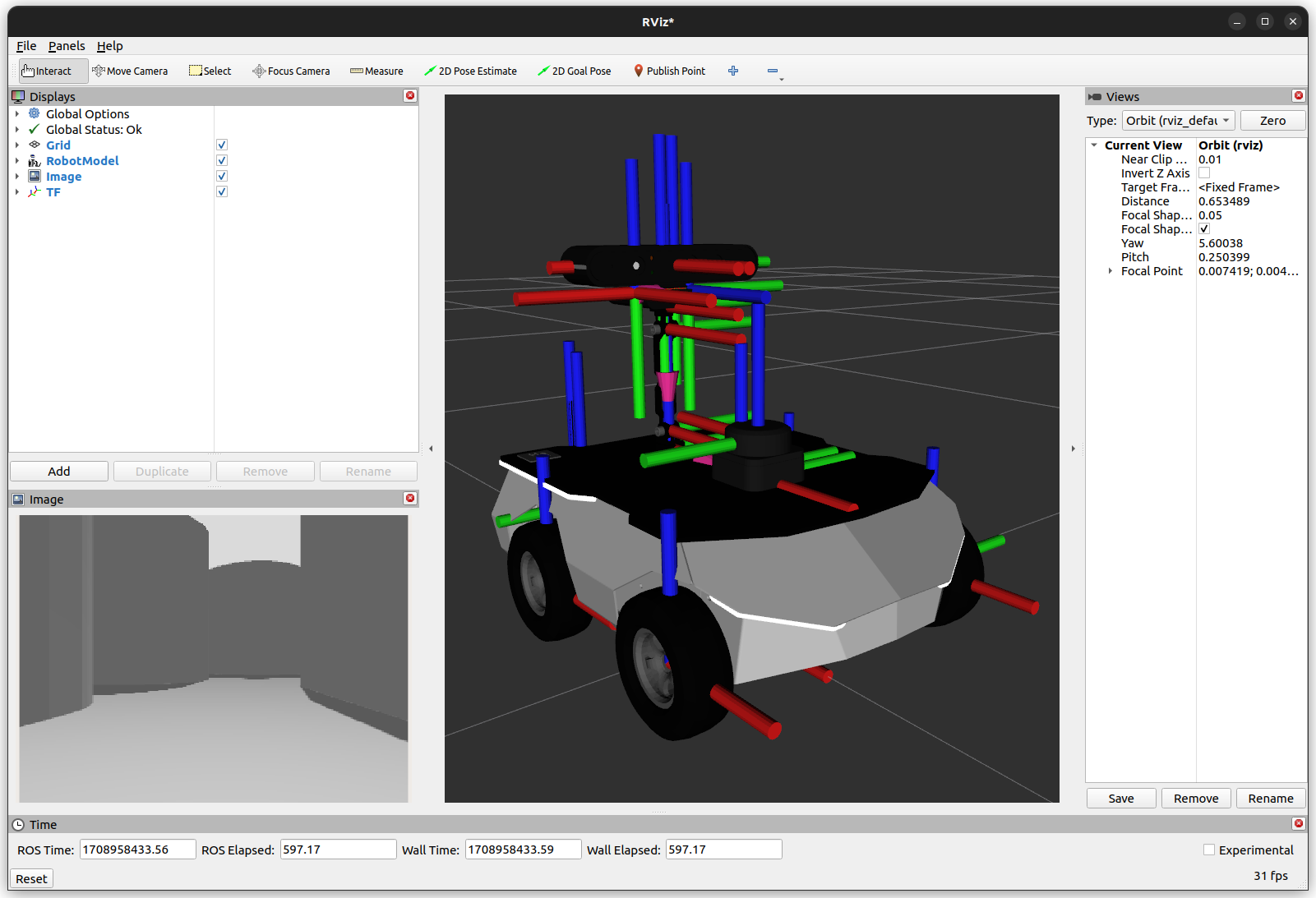The image size is (1316, 898).
Task: Activate 2D Pose Estimate tool
Action: pos(470,71)
